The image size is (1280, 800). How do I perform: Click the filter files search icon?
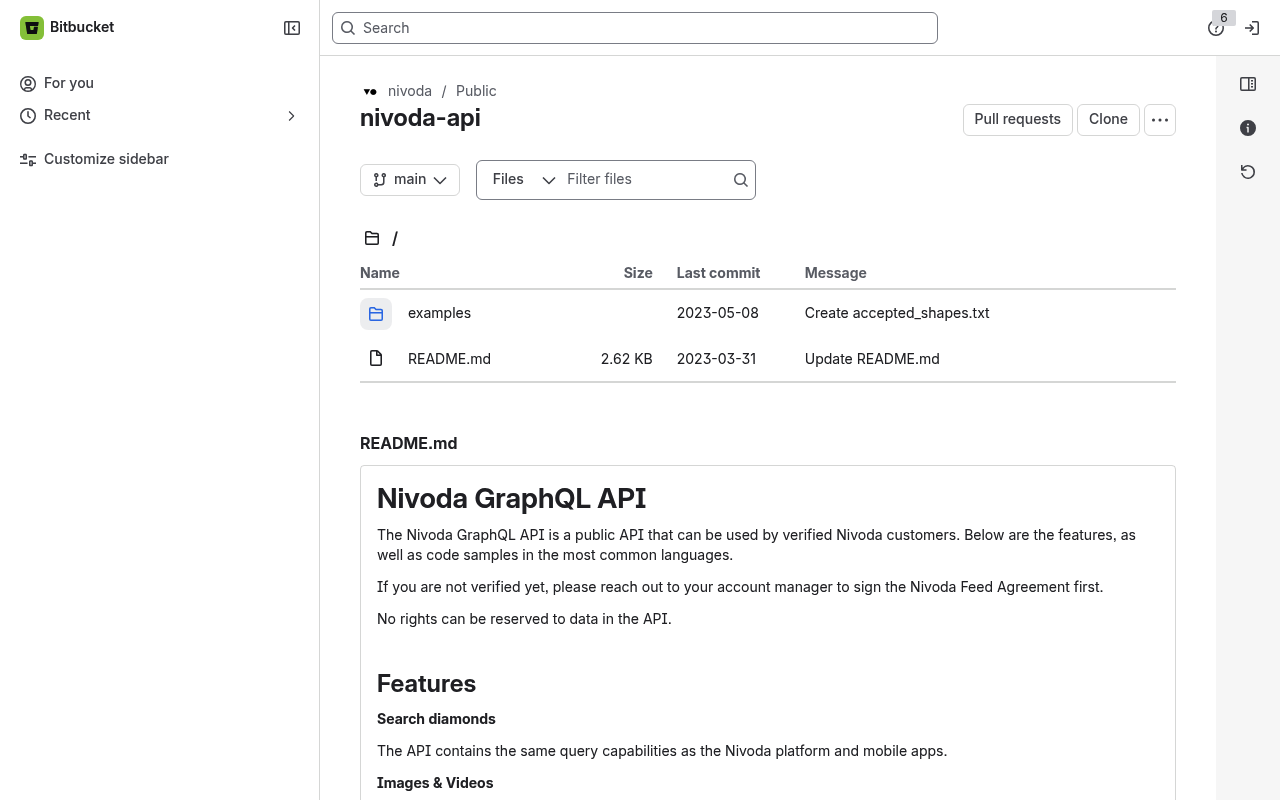point(740,180)
